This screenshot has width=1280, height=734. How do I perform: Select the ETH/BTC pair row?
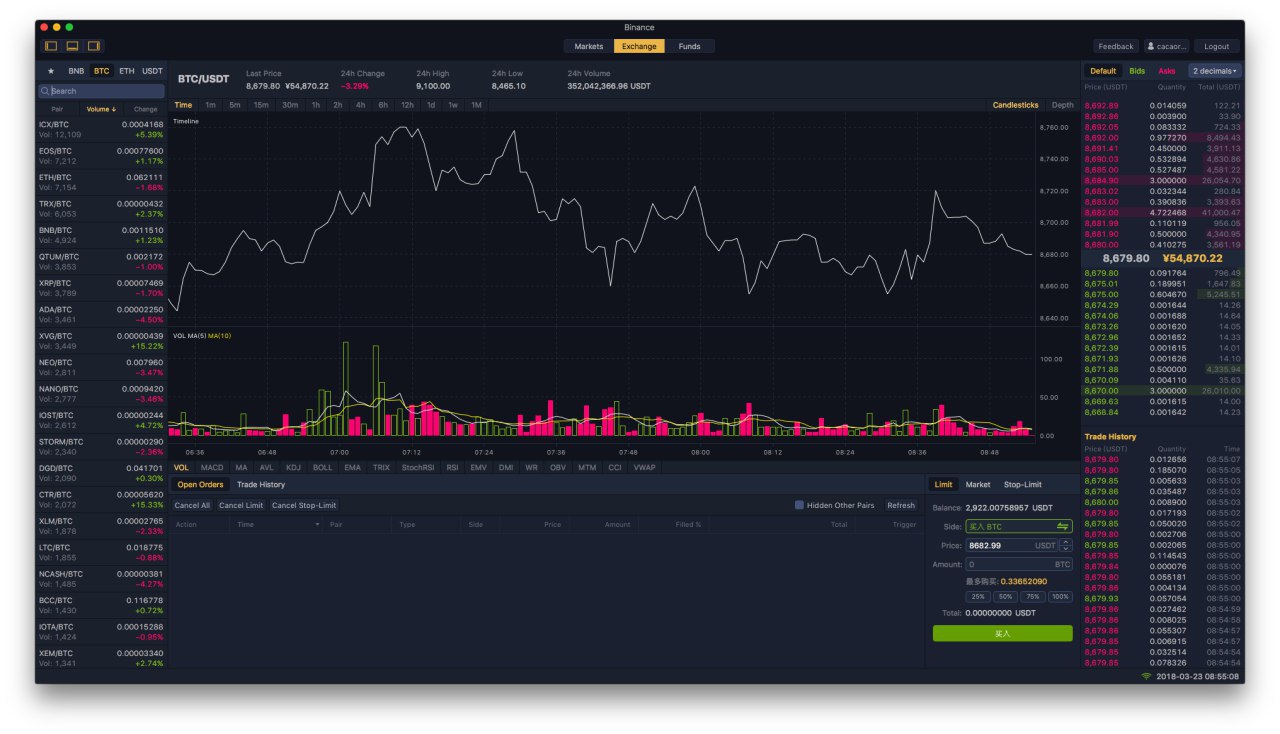[101, 182]
